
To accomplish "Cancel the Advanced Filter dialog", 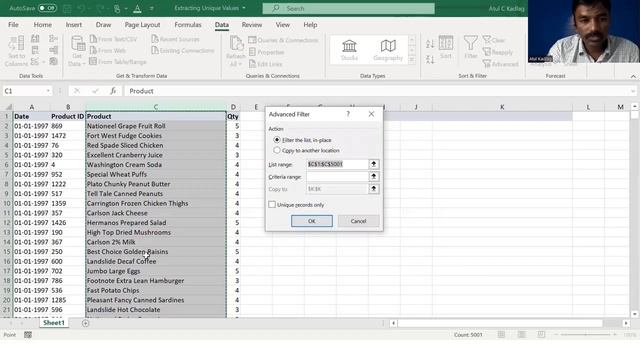I will tap(358, 221).
